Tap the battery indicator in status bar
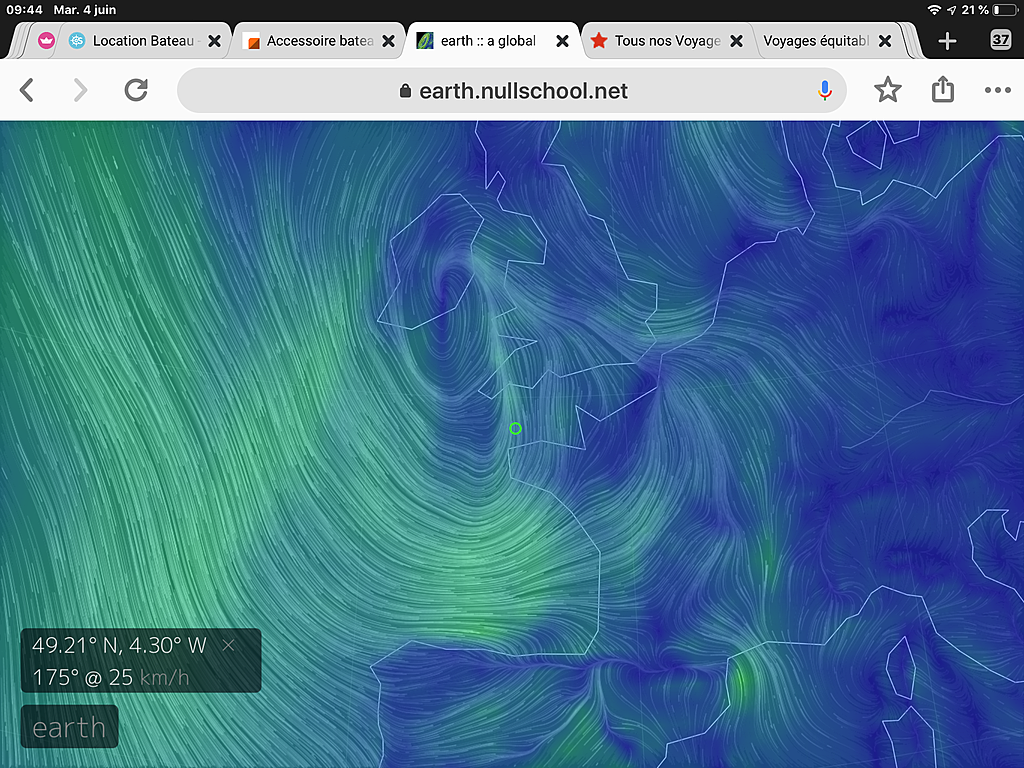Image resolution: width=1024 pixels, height=768 pixels. 1004,10
